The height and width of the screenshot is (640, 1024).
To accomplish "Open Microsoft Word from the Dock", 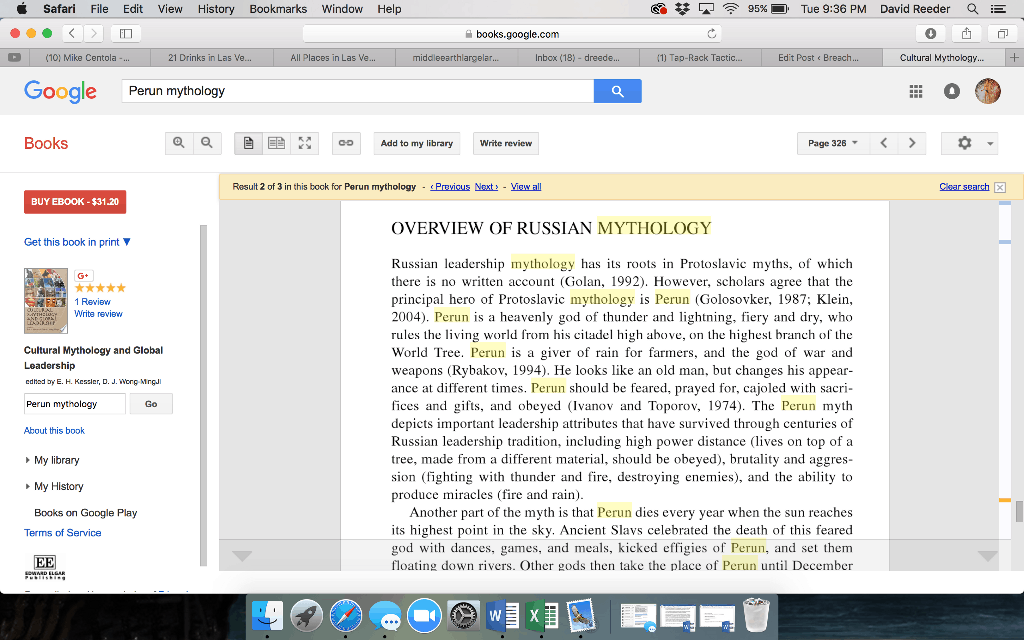I will click(x=503, y=615).
